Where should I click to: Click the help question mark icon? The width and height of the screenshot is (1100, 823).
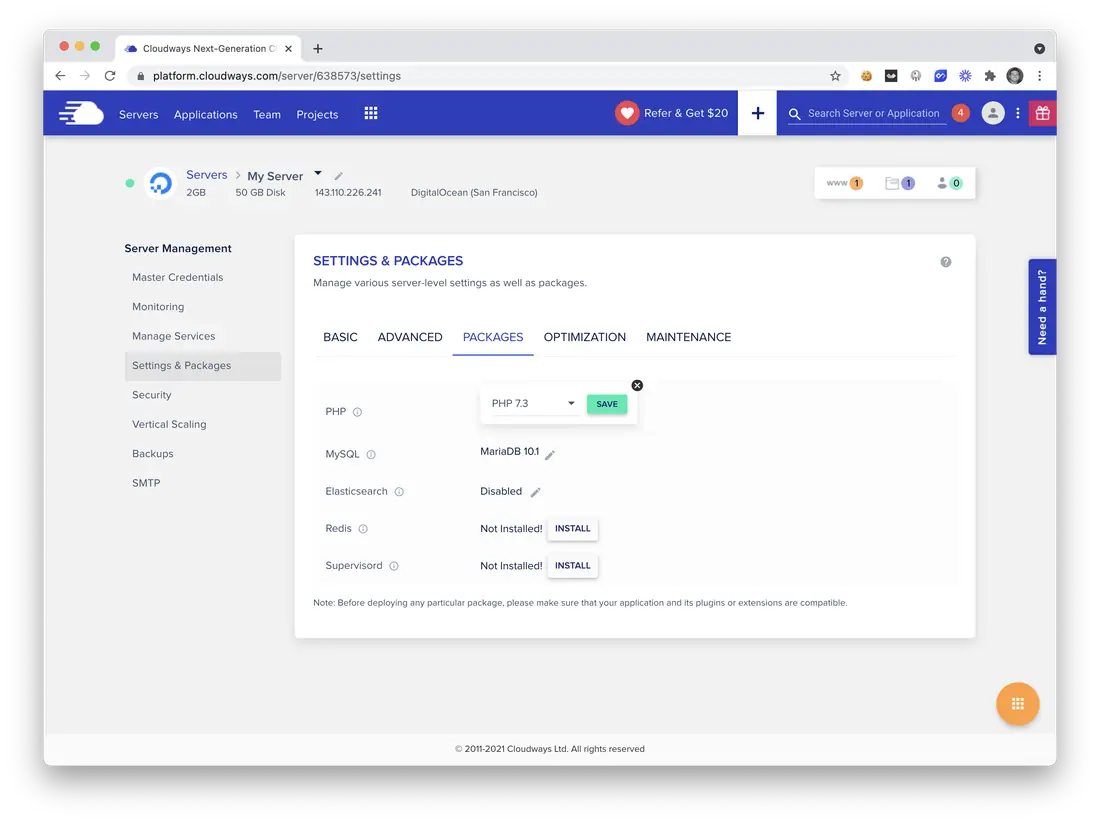pyautogui.click(x=946, y=262)
